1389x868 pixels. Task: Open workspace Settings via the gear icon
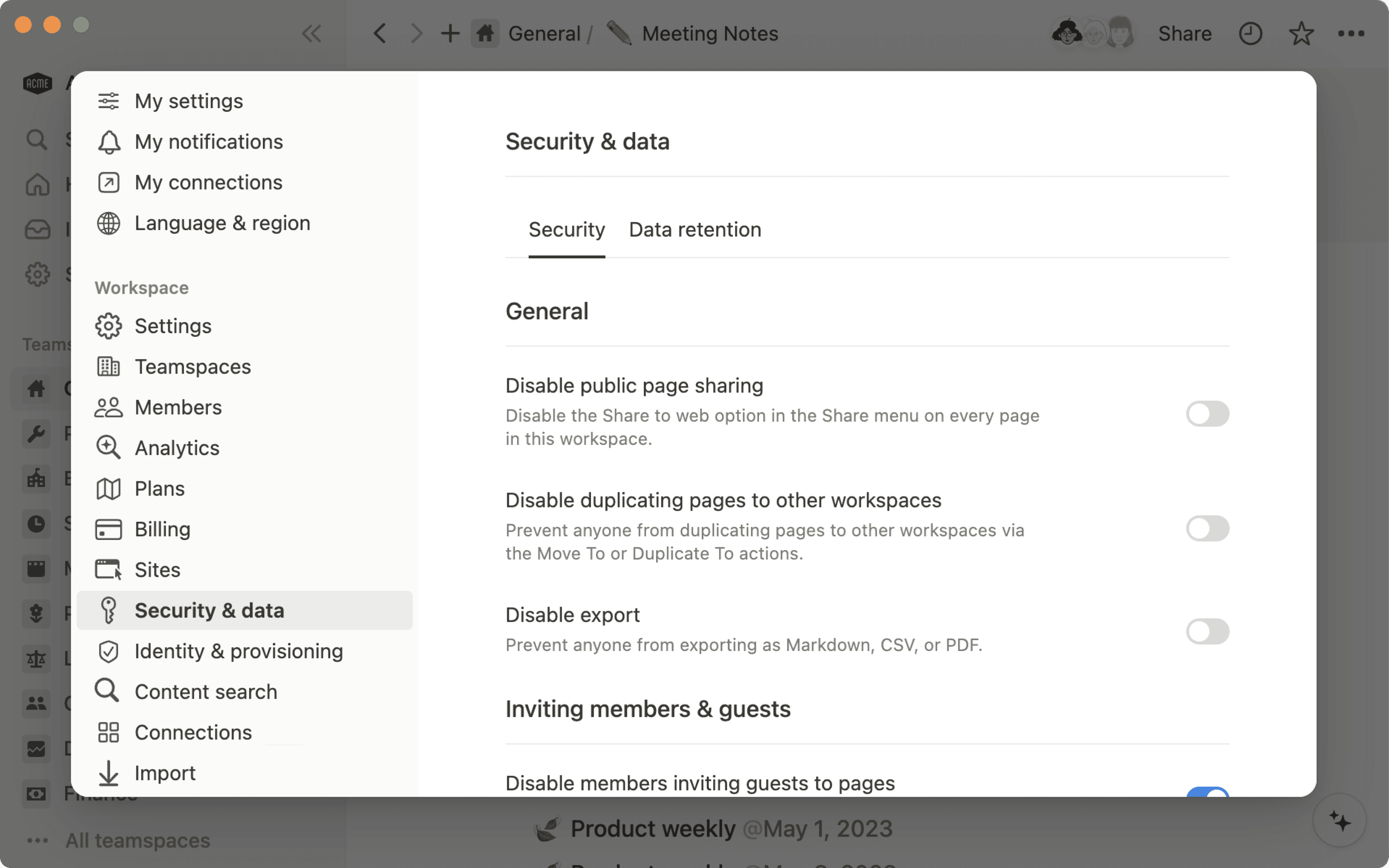[109, 325]
